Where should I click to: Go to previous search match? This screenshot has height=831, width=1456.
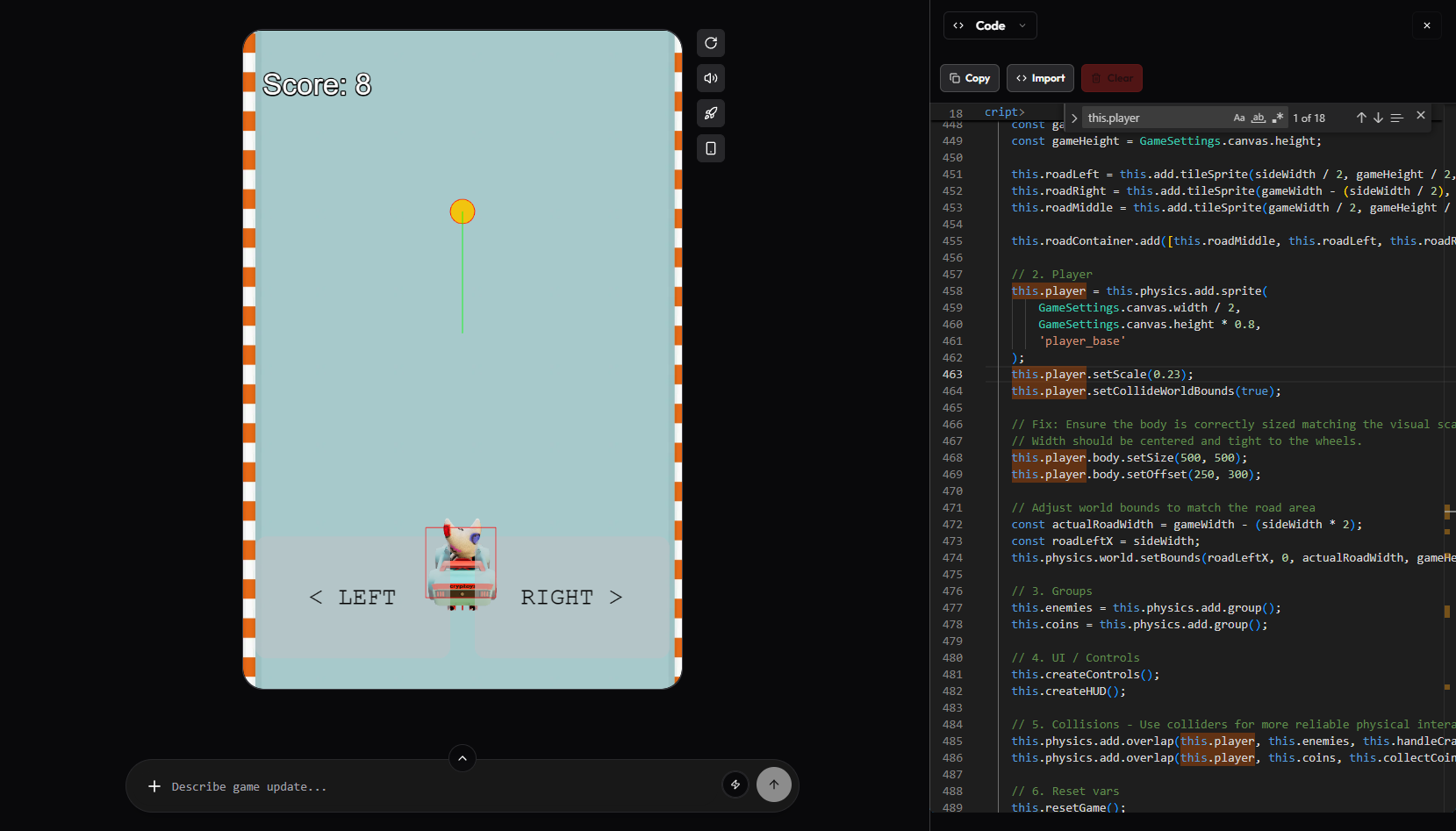tap(1361, 118)
